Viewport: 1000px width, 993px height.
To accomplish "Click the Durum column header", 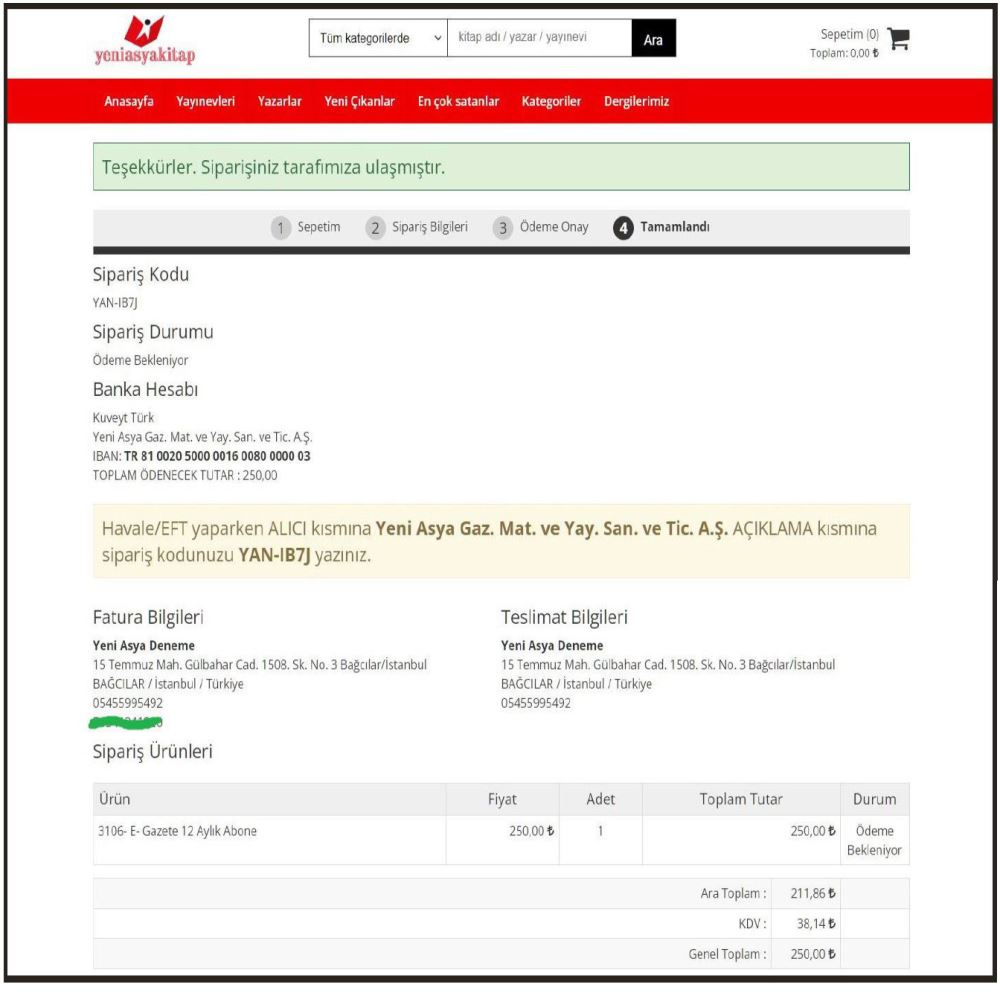I will click(x=874, y=799).
